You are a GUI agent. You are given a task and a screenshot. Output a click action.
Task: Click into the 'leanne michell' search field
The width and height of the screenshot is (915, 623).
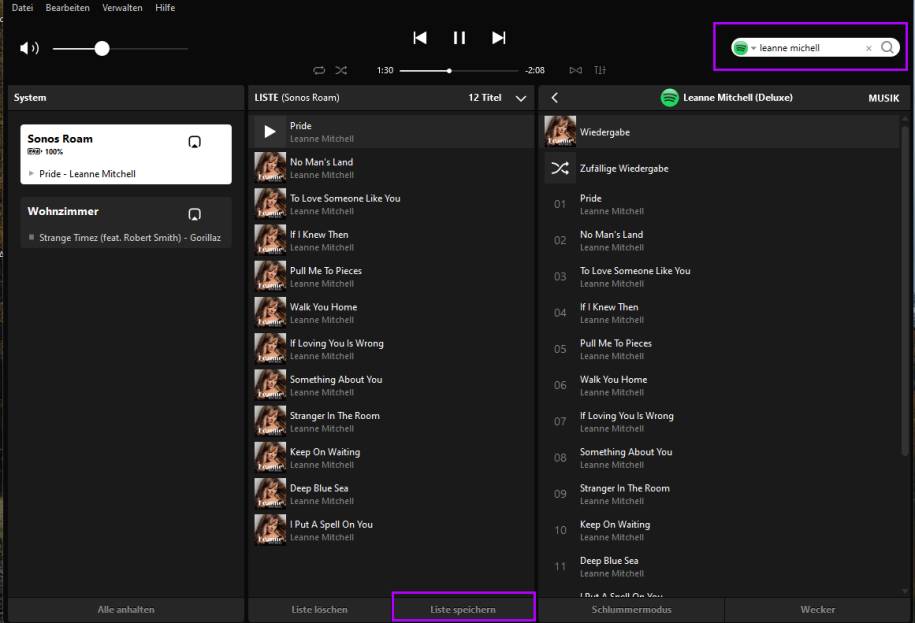(x=811, y=48)
